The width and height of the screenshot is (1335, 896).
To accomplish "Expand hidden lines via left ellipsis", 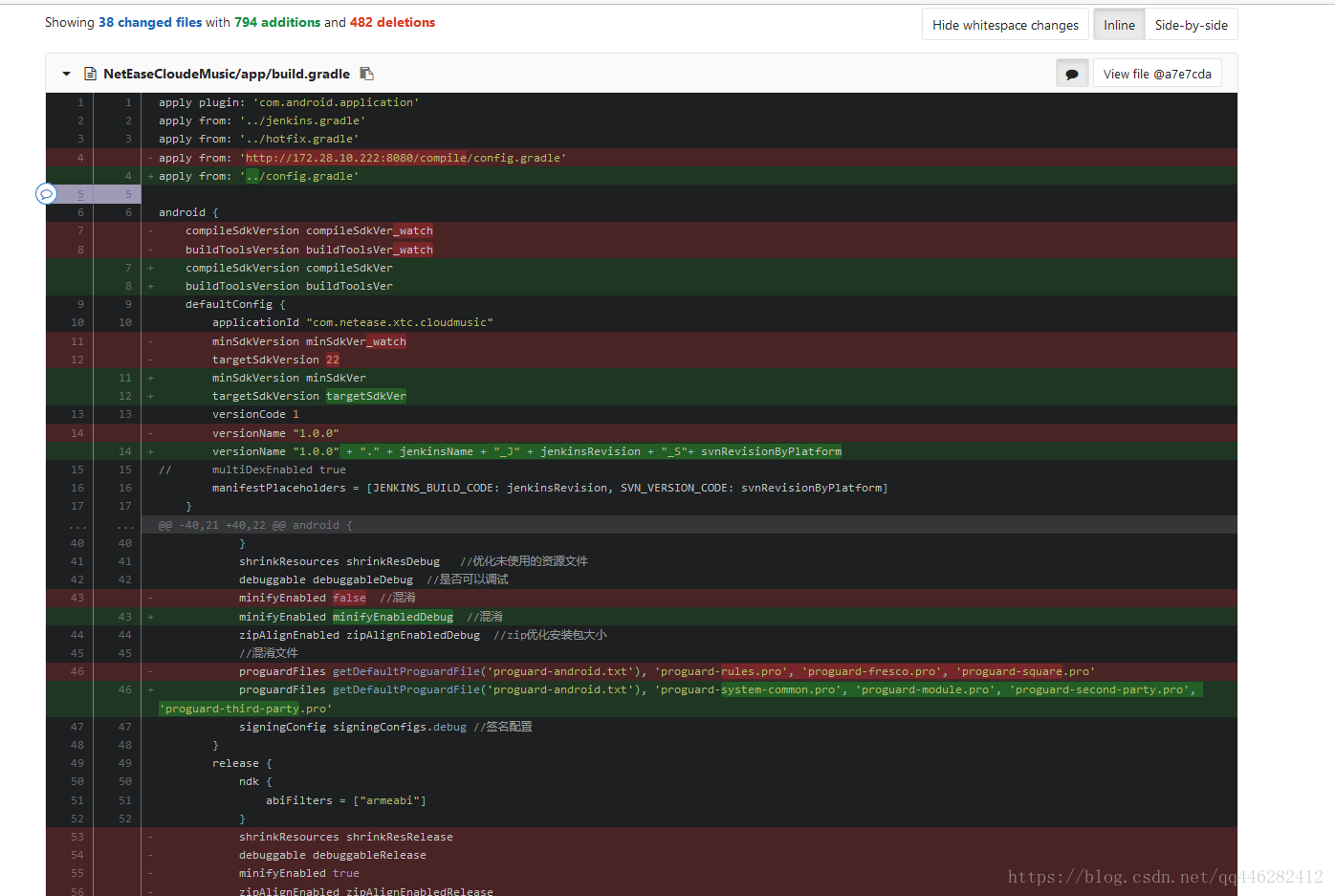I will 77,525.
